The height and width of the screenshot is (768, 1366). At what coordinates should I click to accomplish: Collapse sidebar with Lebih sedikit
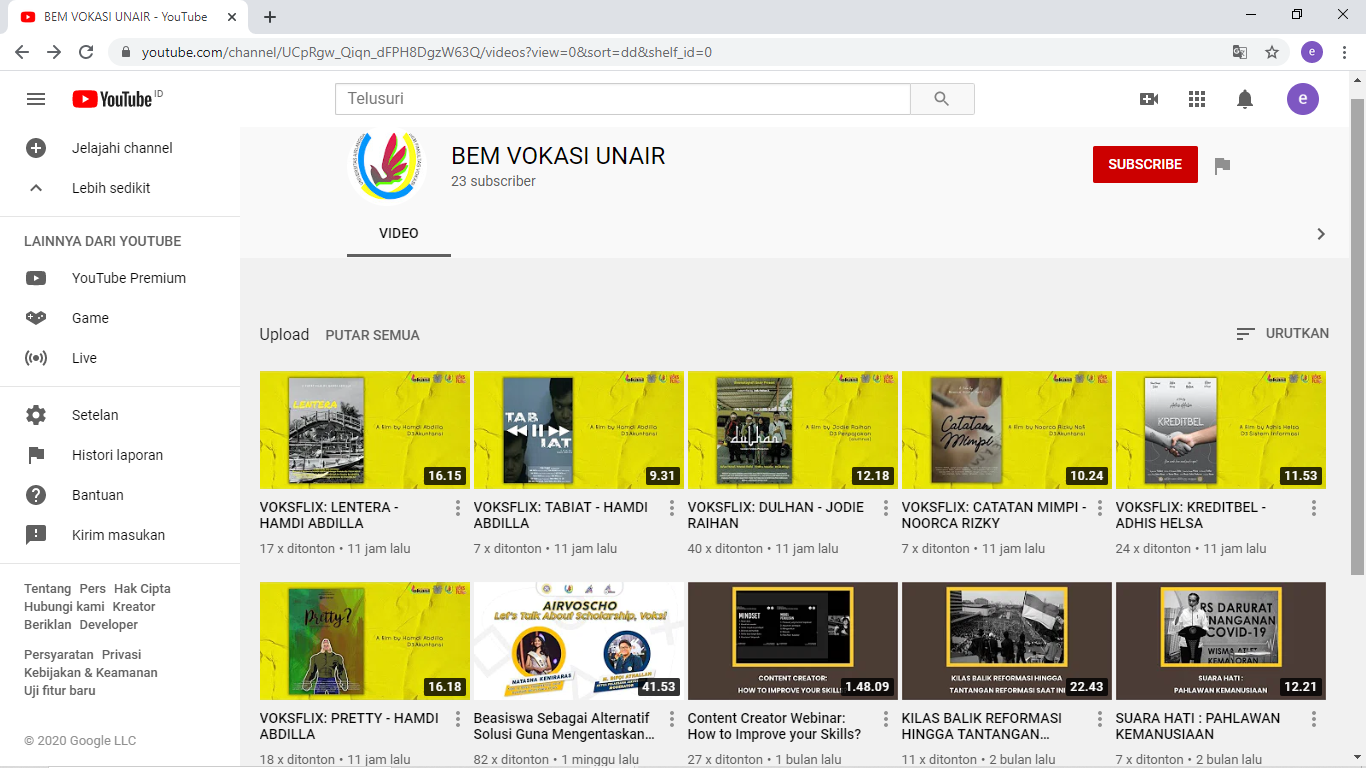coord(110,188)
